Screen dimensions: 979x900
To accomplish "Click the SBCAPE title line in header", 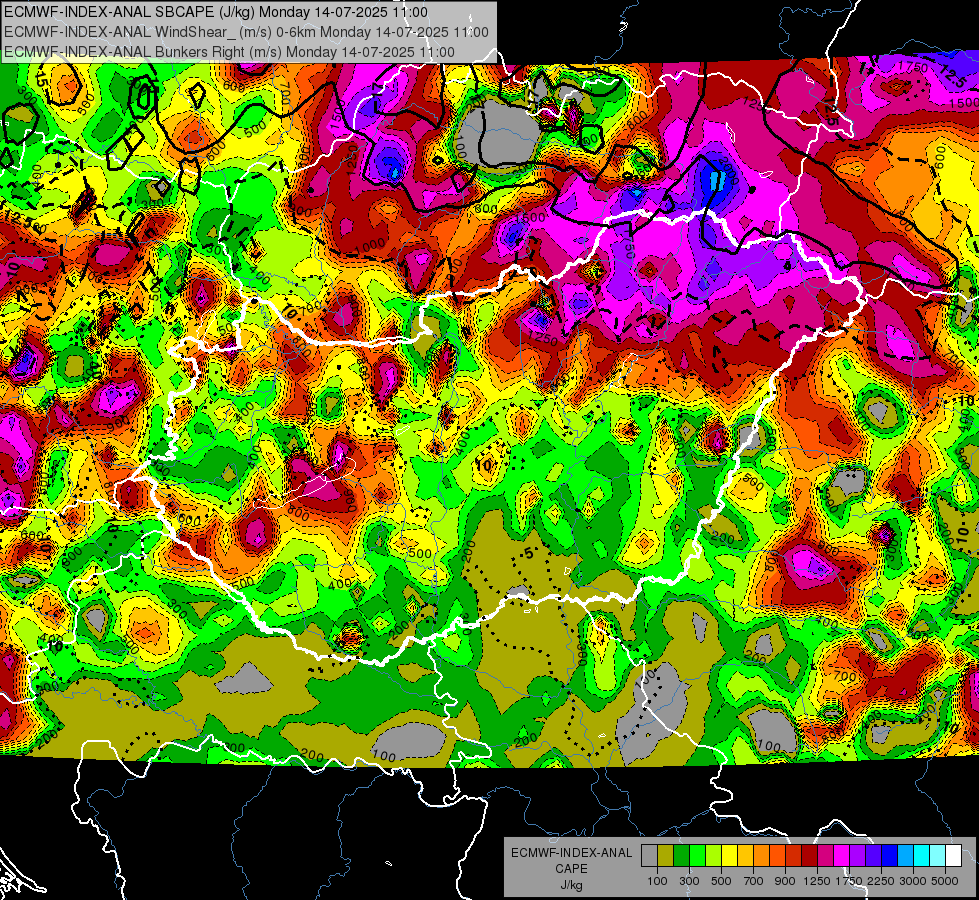I will click(216, 12).
